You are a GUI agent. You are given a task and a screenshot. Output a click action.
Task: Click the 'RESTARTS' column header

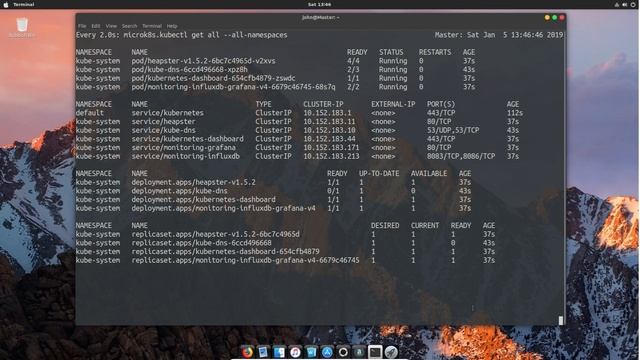[435, 52]
